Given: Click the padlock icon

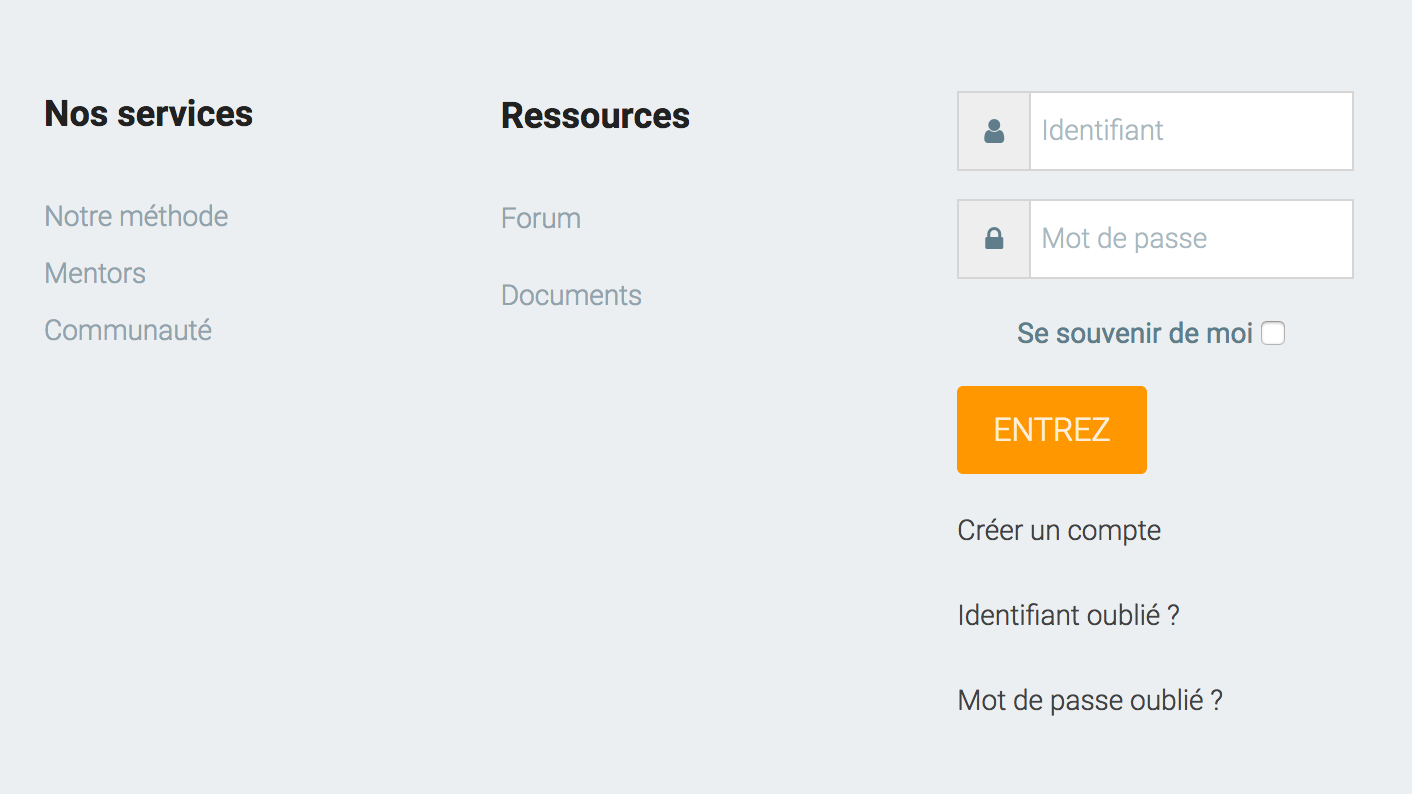Looking at the screenshot, I should pos(994,239).
